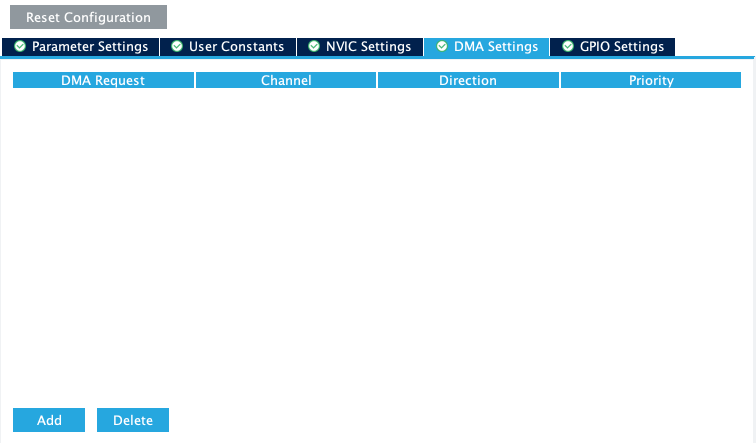
Task: Click the green check icon on User Constants
Action: (x=177, y=46)
